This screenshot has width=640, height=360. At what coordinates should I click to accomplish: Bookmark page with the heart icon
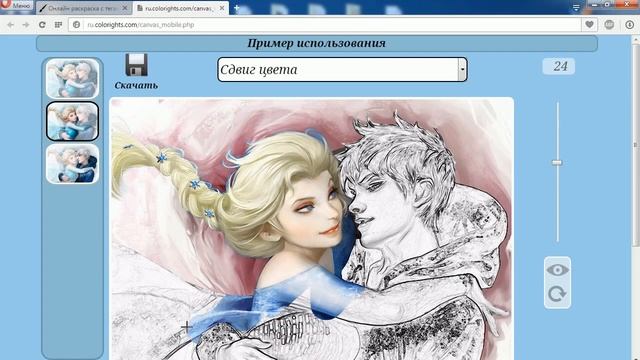point(589,25)
